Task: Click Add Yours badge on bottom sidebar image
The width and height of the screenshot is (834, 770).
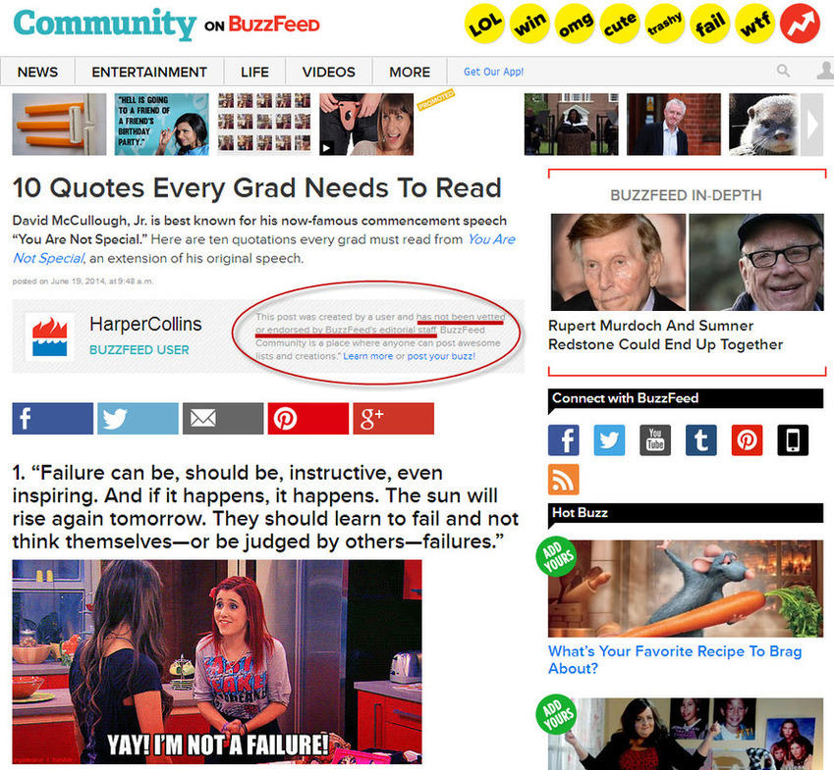Action: coord(557,714)
